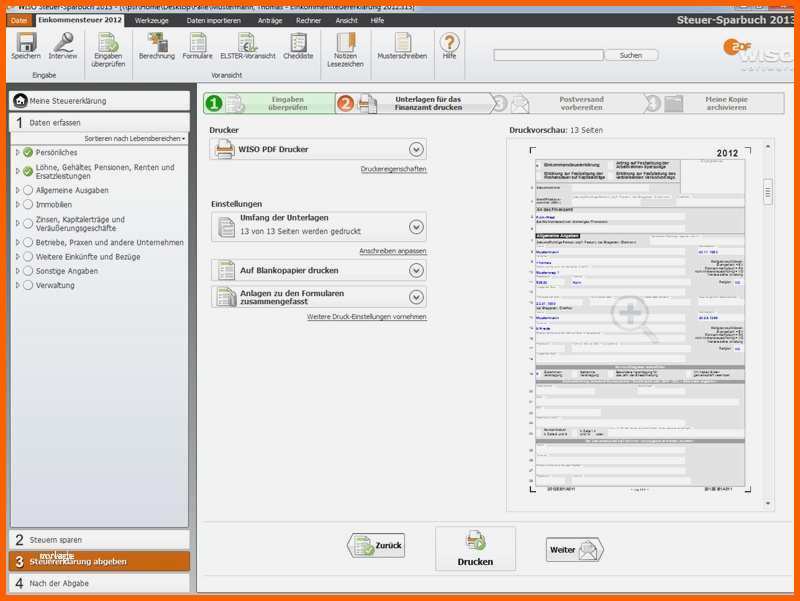Click the Drucken button
800x601 pixels.
point(475,548)
